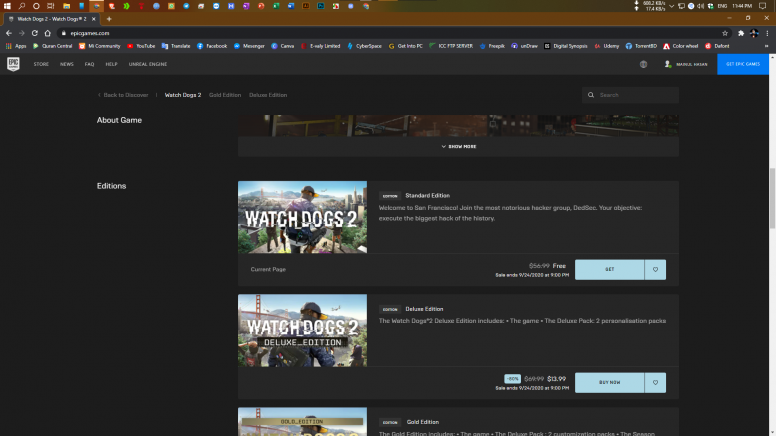Open the Freepik bookmark
The height and width of the screenshot is (436, 776).
click(x=492, y=46)
